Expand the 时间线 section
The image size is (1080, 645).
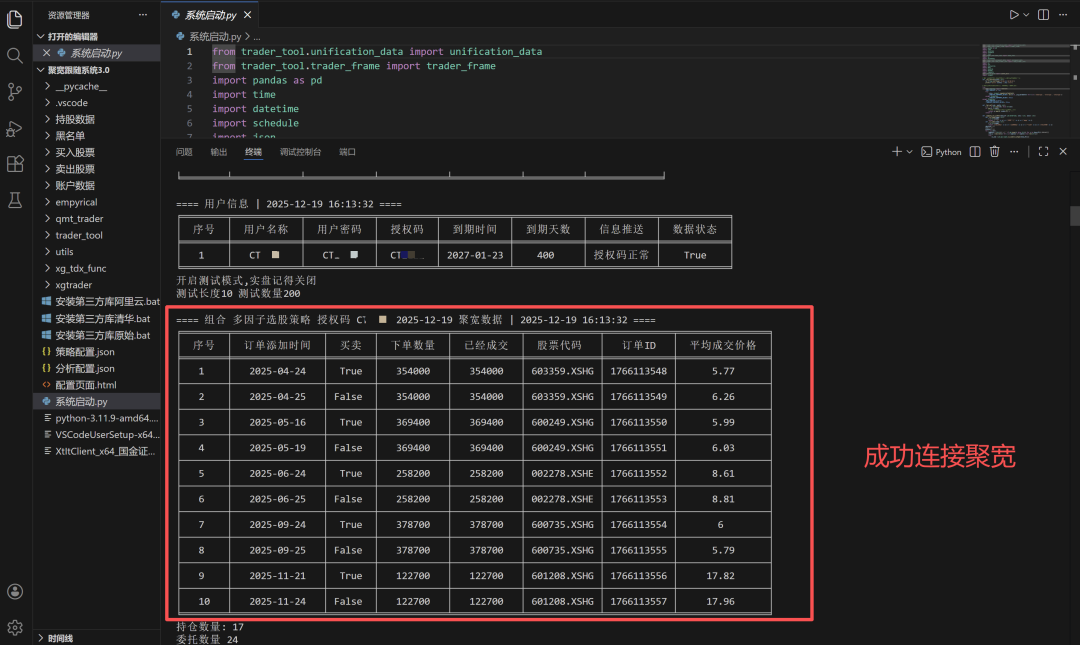(60, 638)
